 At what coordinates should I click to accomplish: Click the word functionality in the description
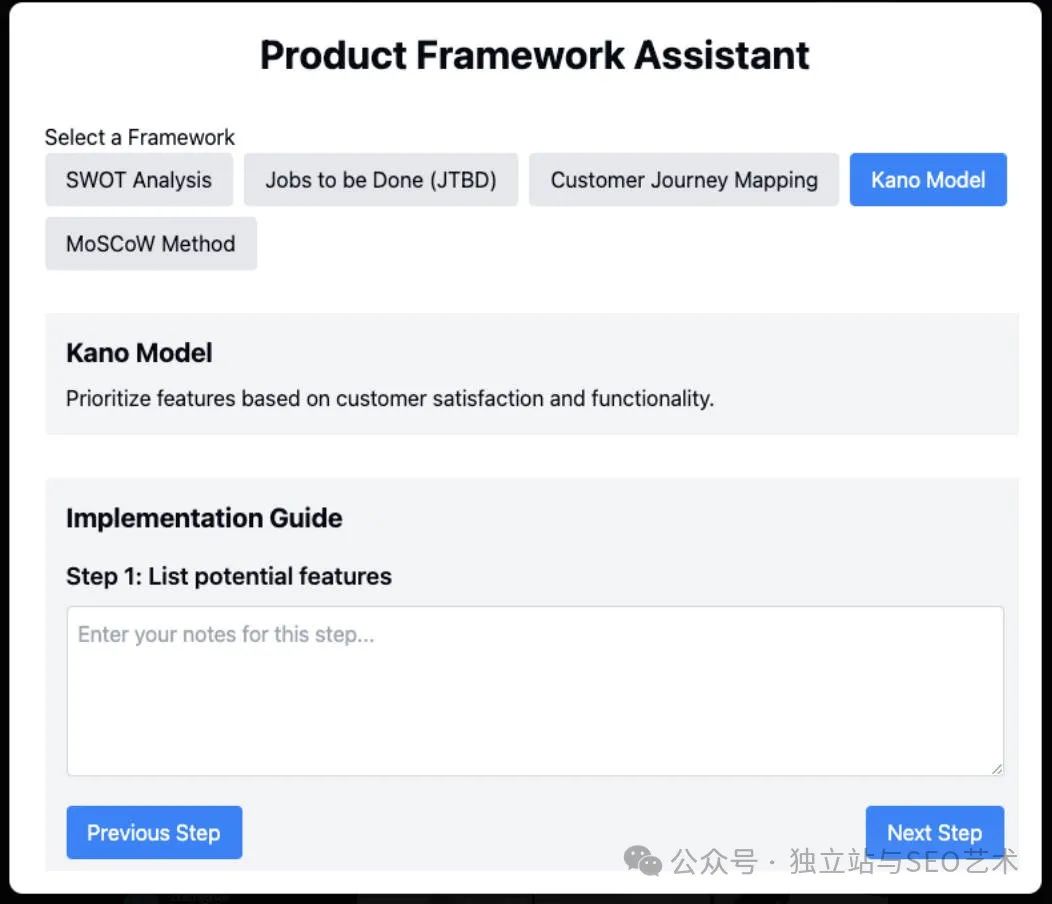click(651, 399)
